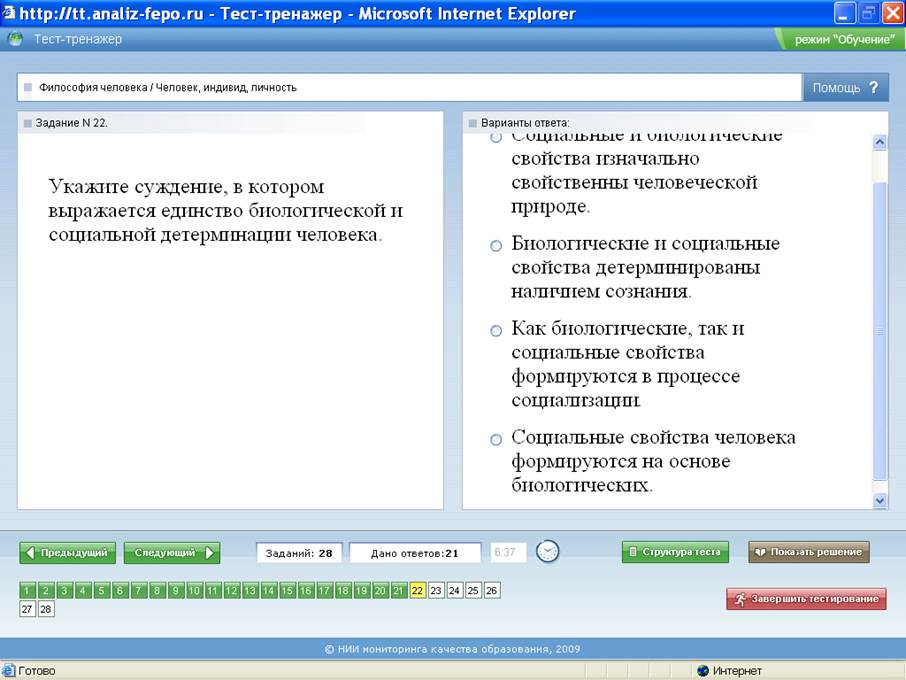Jump to question 21

click(398, 590)
